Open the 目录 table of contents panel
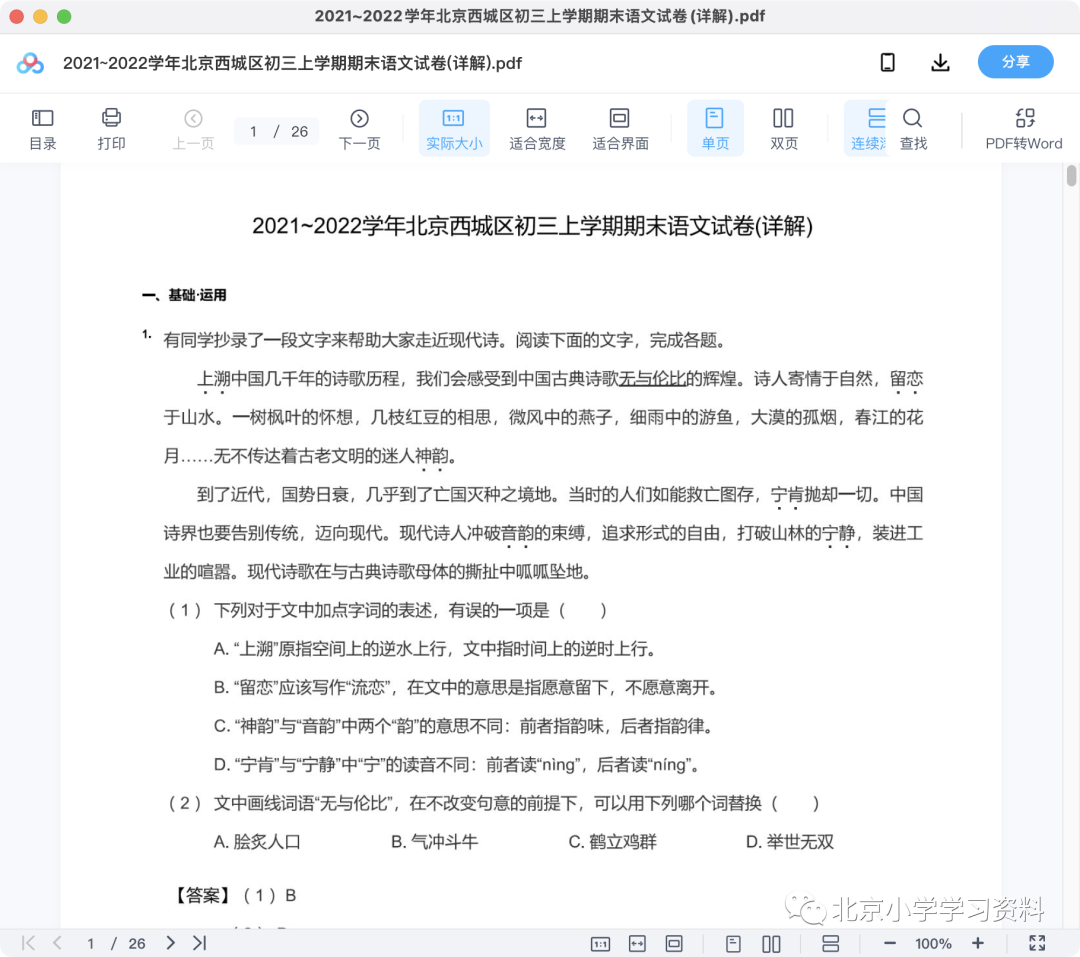Image resolution: width=1080 pixels, height=957 pixels. click(43, 129)
